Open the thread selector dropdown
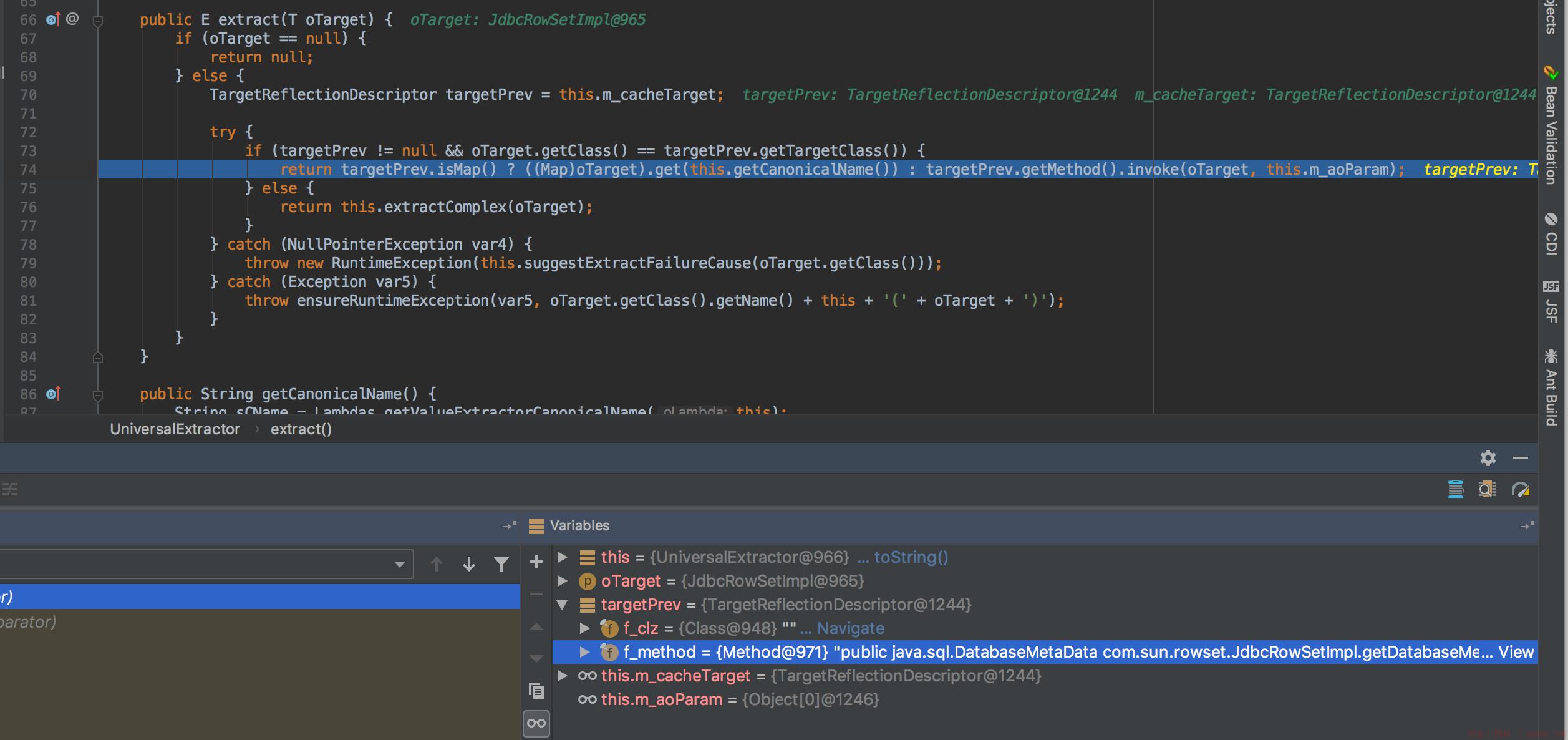 pos(399,564)
